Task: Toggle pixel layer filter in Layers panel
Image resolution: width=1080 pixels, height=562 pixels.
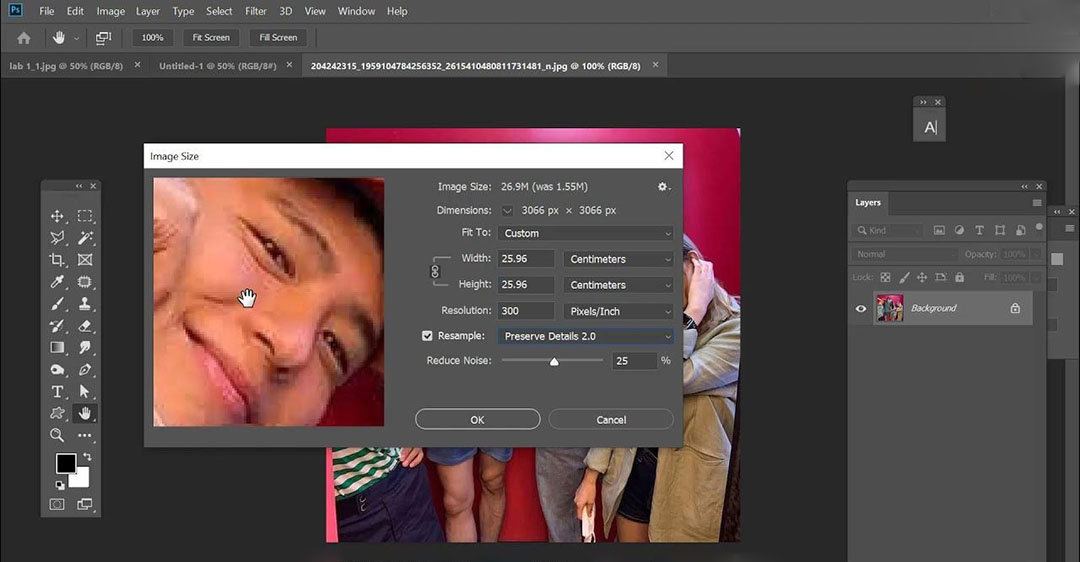Action: point(939,230)
